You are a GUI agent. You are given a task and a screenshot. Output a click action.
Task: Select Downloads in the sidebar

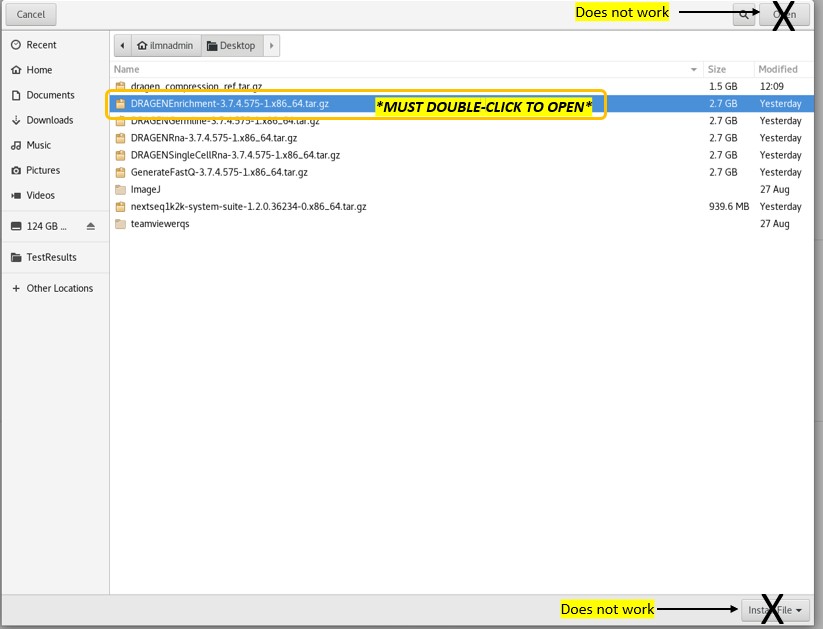click(x=50, y=120)
